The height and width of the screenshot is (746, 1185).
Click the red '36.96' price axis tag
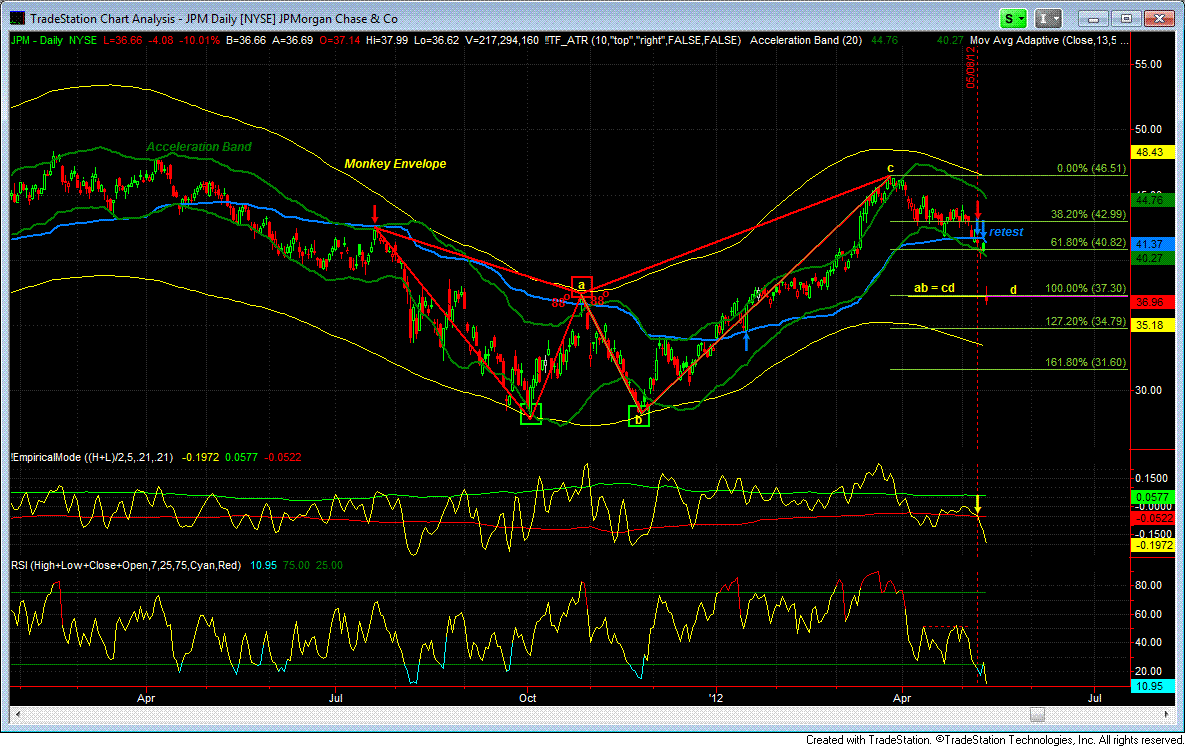(x=1152, y=302)
